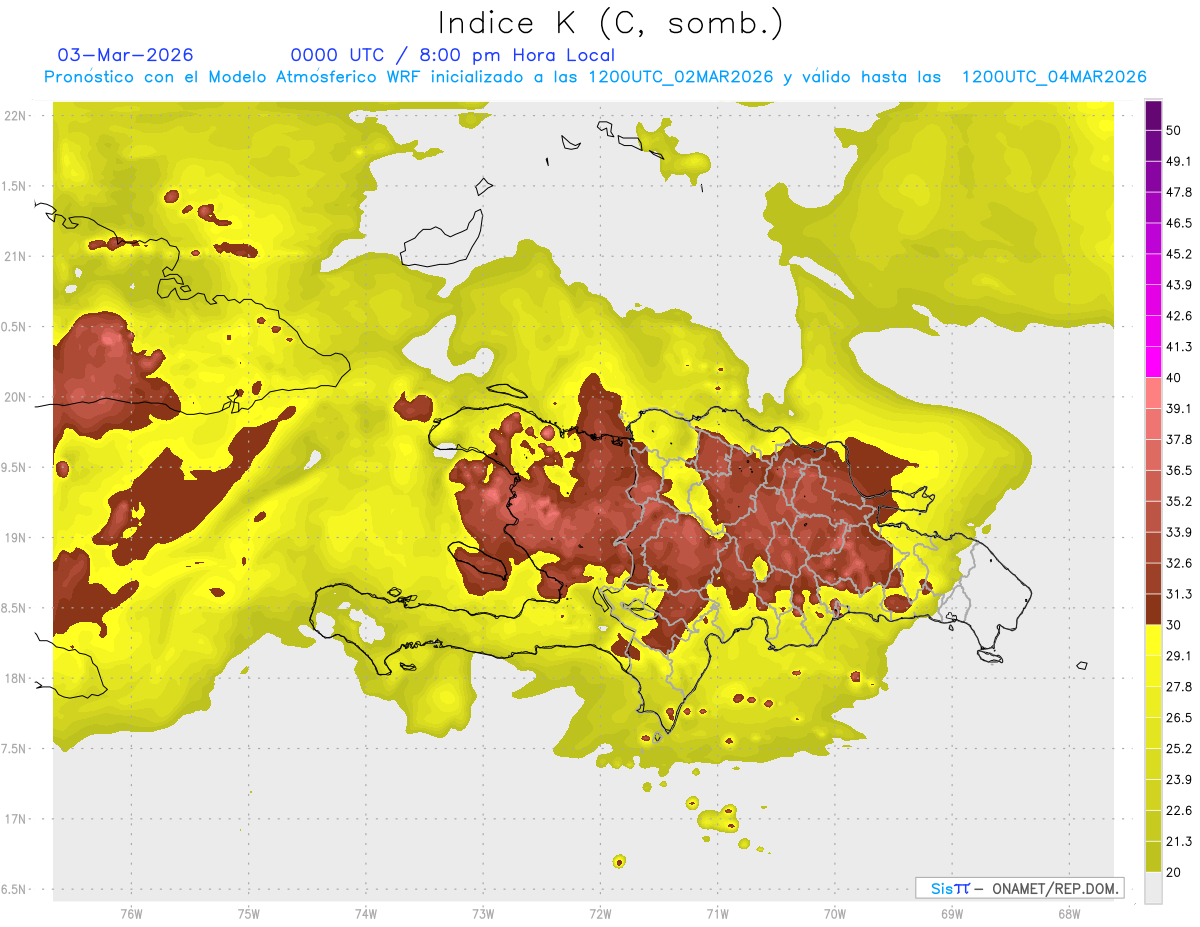The height and width of the screenshot is (927, 1200).
Task: Click the '72W' longitude axis label
Action: [x=600, y=913]
